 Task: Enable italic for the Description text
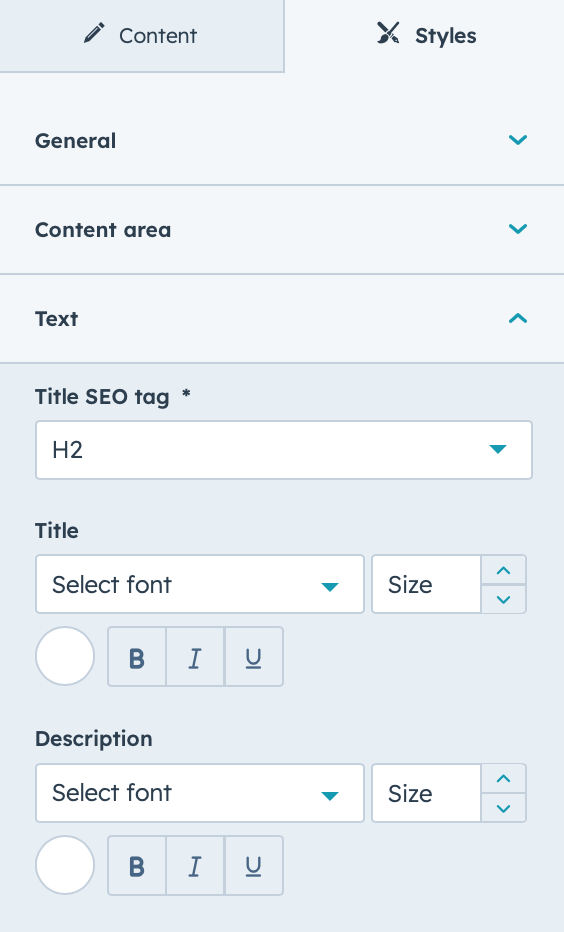[x=195, y=865]
